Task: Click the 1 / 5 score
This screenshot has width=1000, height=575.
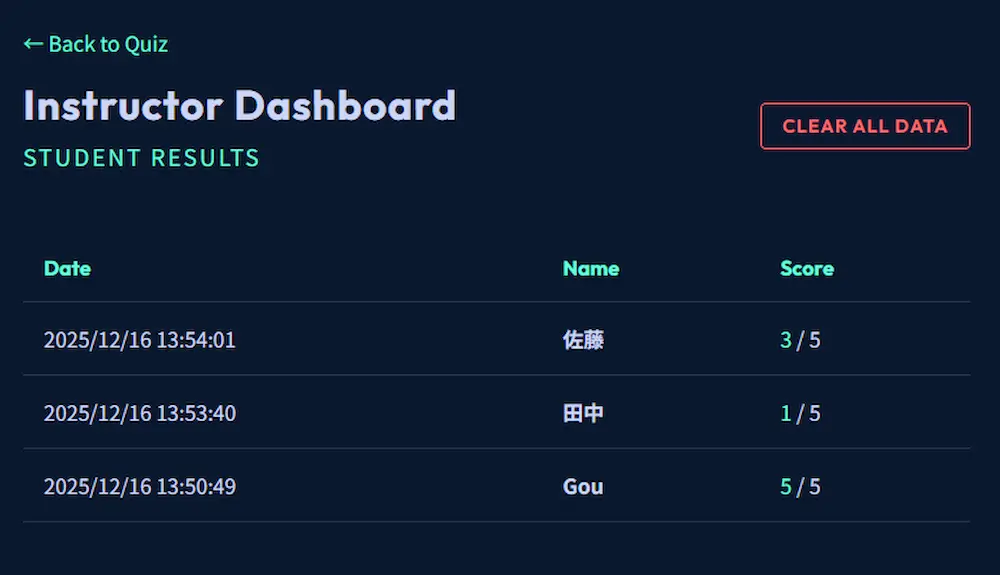Action: tap(800, 413)
